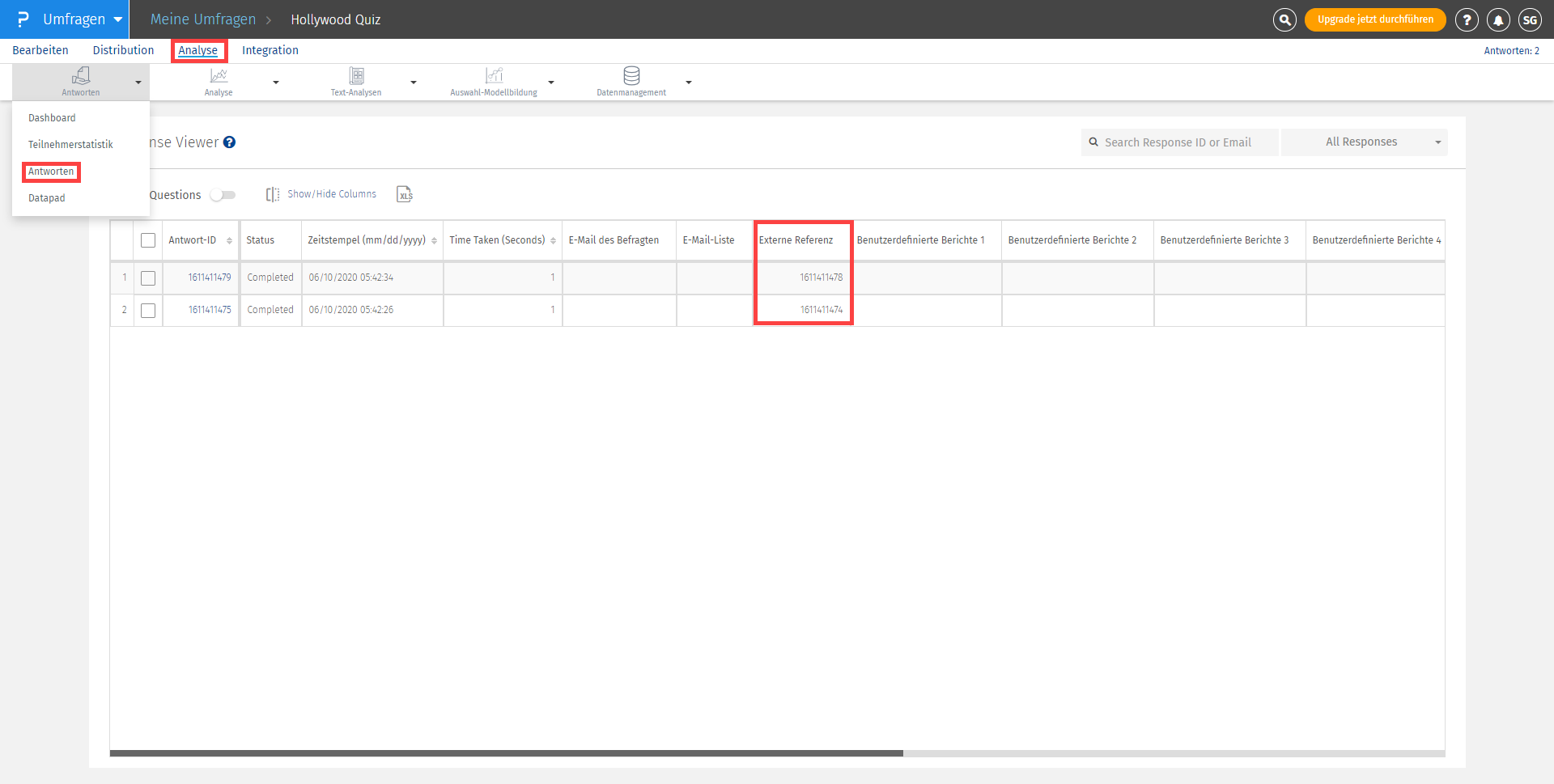Screen dimensions: 1554x784
Task: Open the Datenmanagement database icon
Action: click(631, 75)
